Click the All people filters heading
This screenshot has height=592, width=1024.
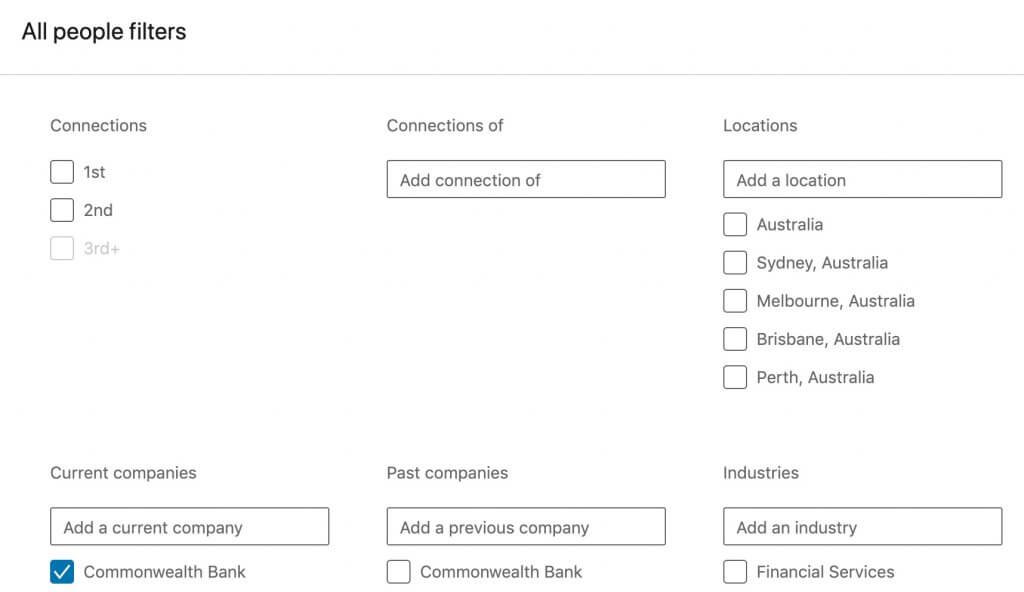click(104, 31)
